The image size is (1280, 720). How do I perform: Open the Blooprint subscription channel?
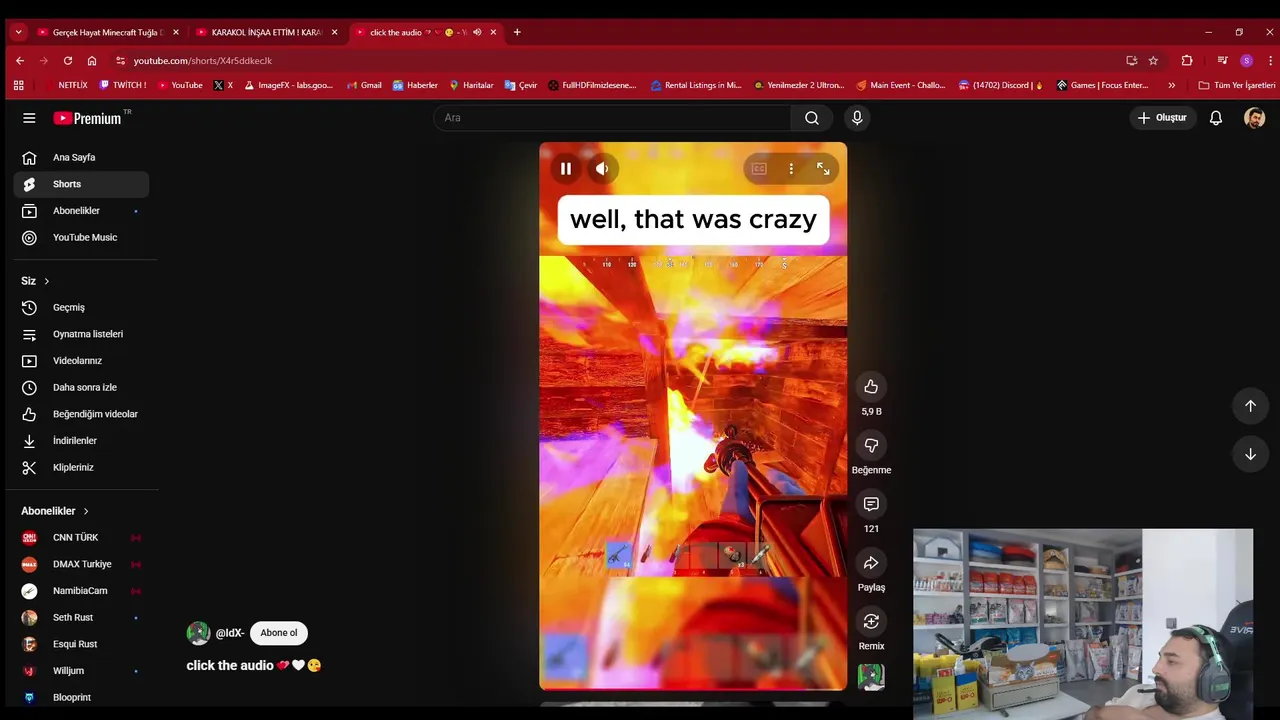(81, 697)
